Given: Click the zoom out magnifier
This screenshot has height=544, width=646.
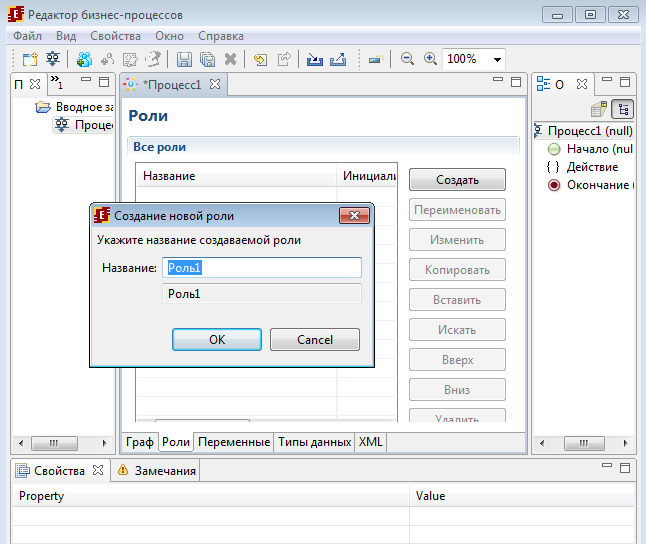Looking at the screenshot, I should 407,59.
